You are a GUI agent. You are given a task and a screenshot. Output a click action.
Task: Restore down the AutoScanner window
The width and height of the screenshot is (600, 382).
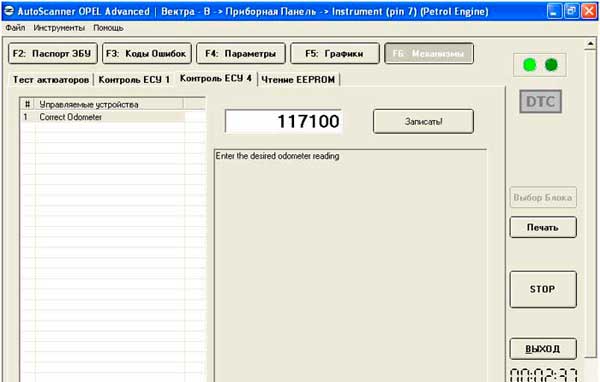pos(571,11)
